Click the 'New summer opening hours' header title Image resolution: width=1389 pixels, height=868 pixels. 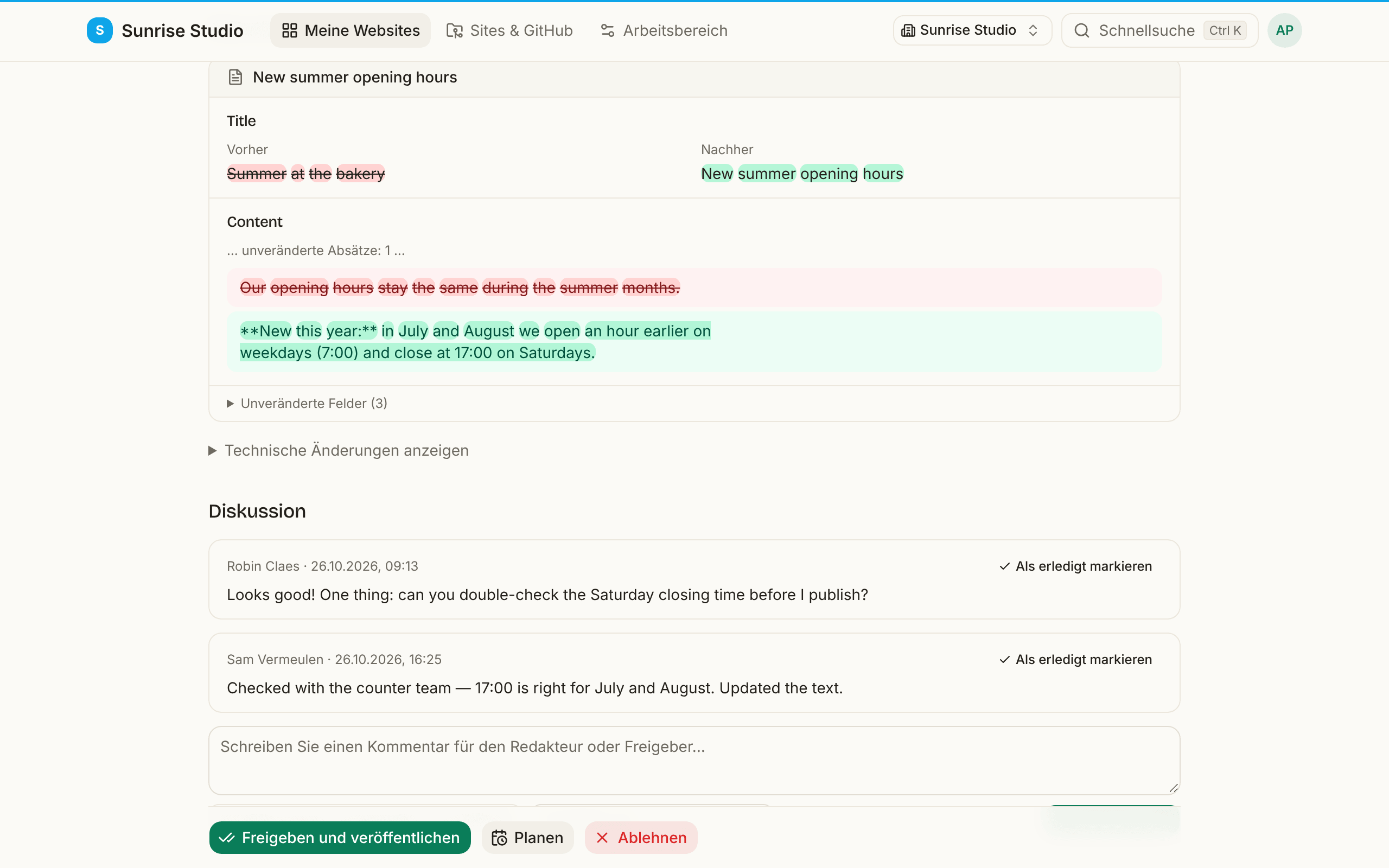point(355,77)
